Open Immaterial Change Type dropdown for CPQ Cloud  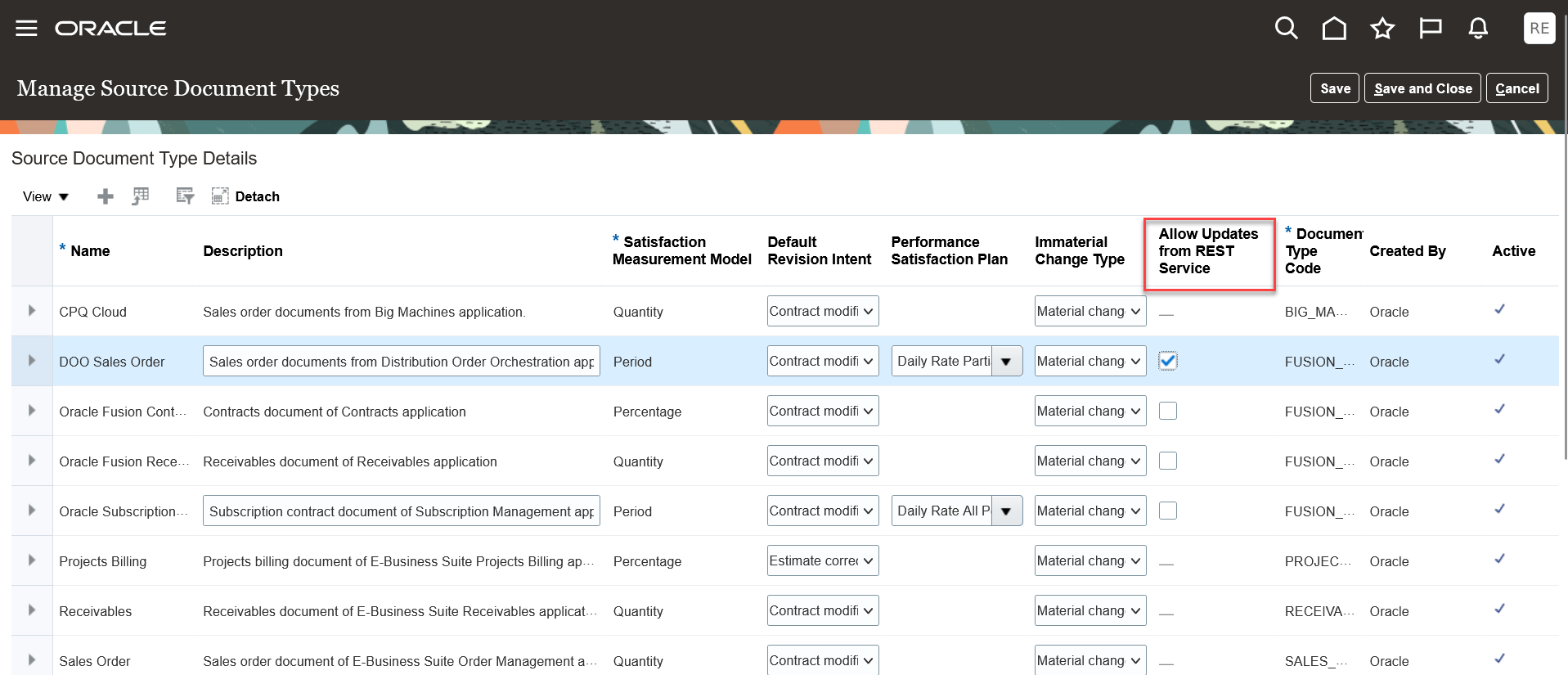click(x=1090, y=311)
